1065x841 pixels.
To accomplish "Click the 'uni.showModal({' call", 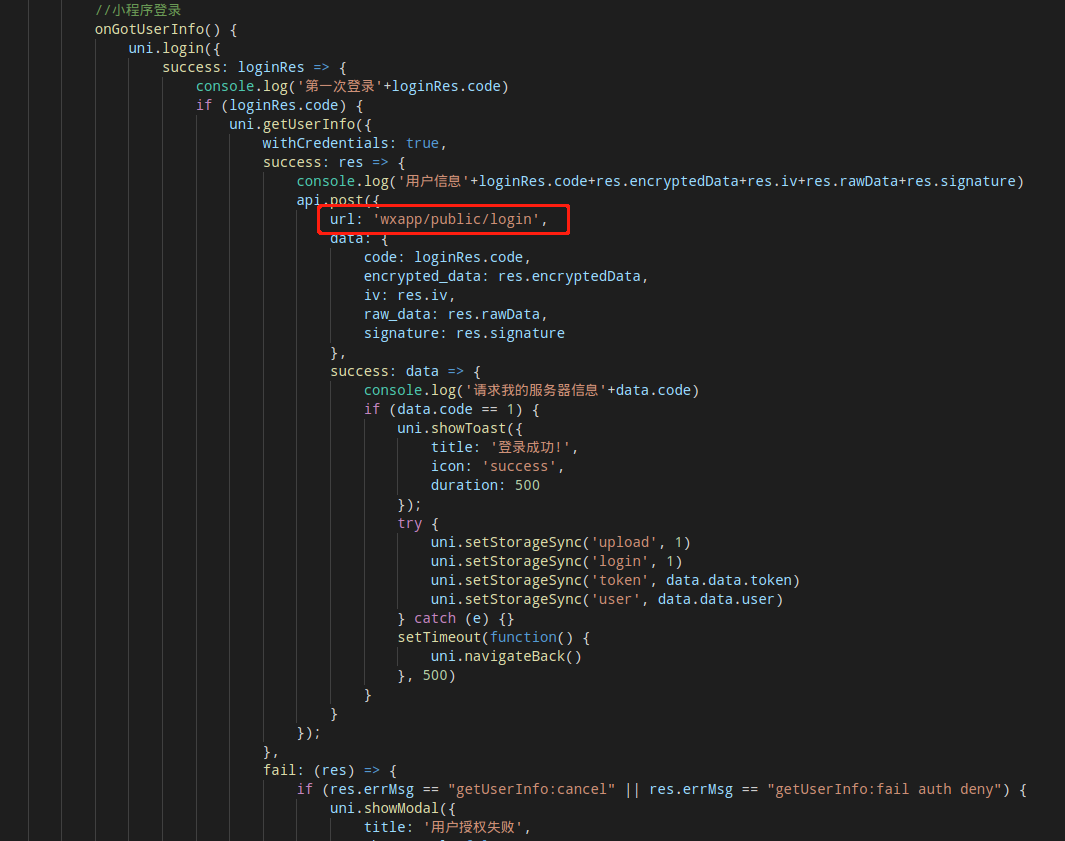I will (393, 808).
